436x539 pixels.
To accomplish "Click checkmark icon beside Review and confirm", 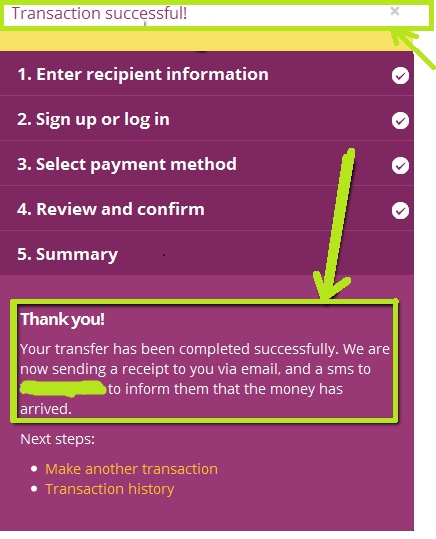I will pyautogui.click(x=400, y=211).
